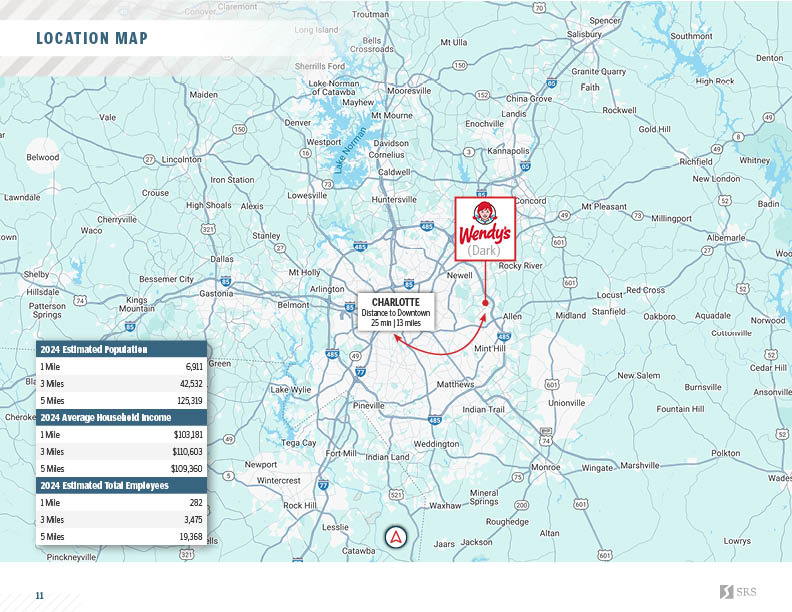Screen dimensions: 792x612
Task: Click the route 5 shield near Newport
Action: [228, 476]
